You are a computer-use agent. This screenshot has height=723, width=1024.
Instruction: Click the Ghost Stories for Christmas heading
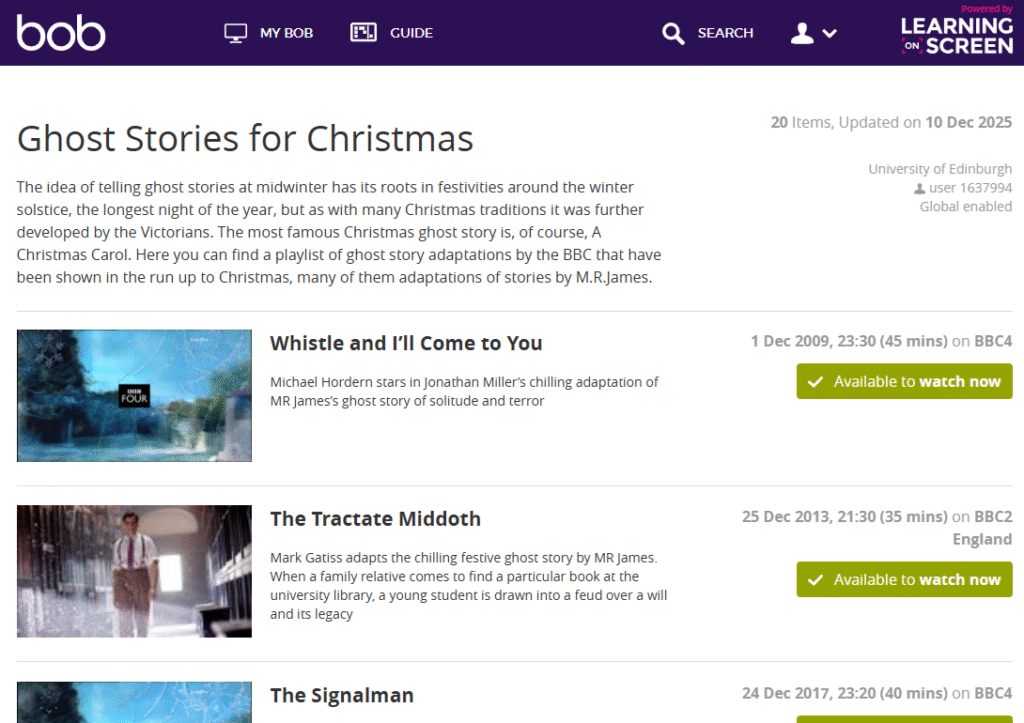tap(245, 138)
